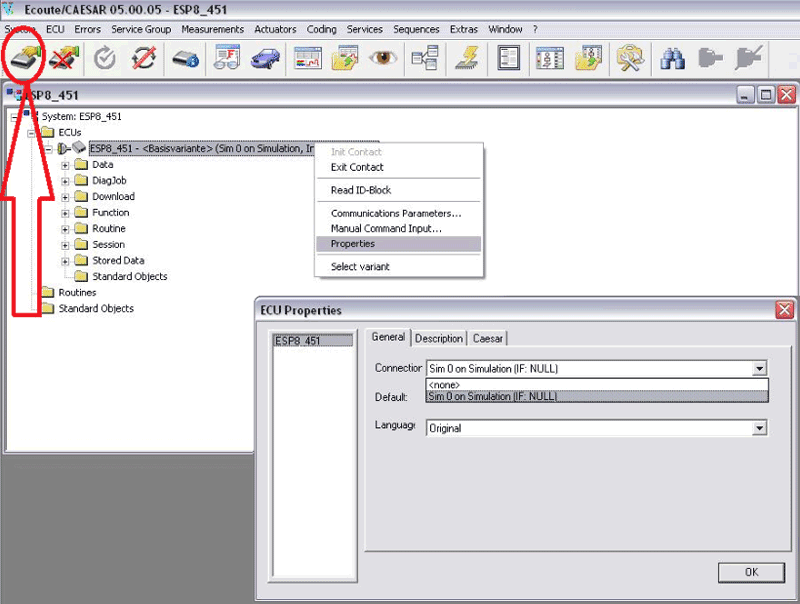Open the Services menu
The width and height of the screenshot is (800, 604).
365,29
